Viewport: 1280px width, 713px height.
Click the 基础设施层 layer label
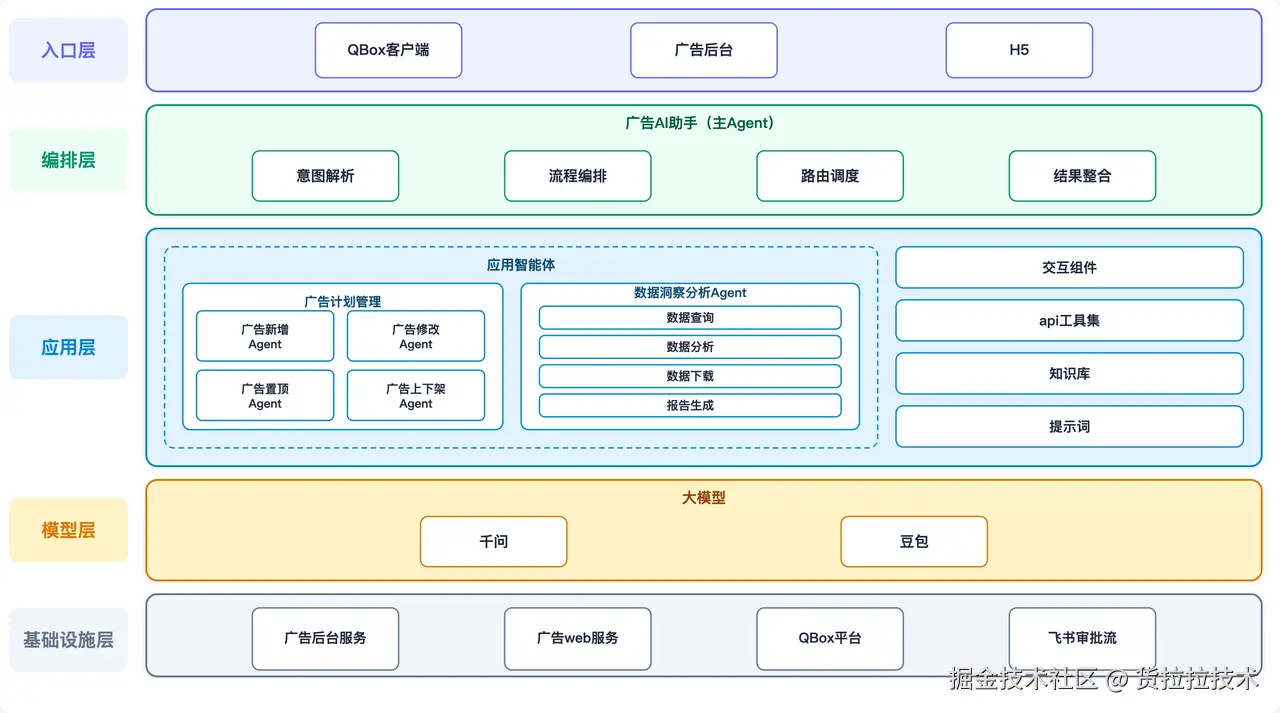pos(68,640)
